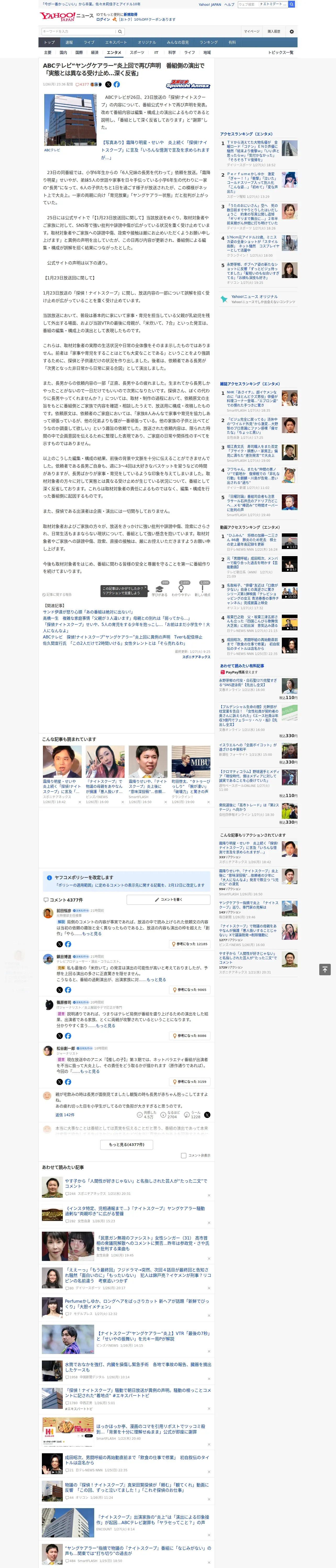Screen dimensions: 336x1568
Task: Open the みんなの意見 navigation tab
Action: [177, 43]
